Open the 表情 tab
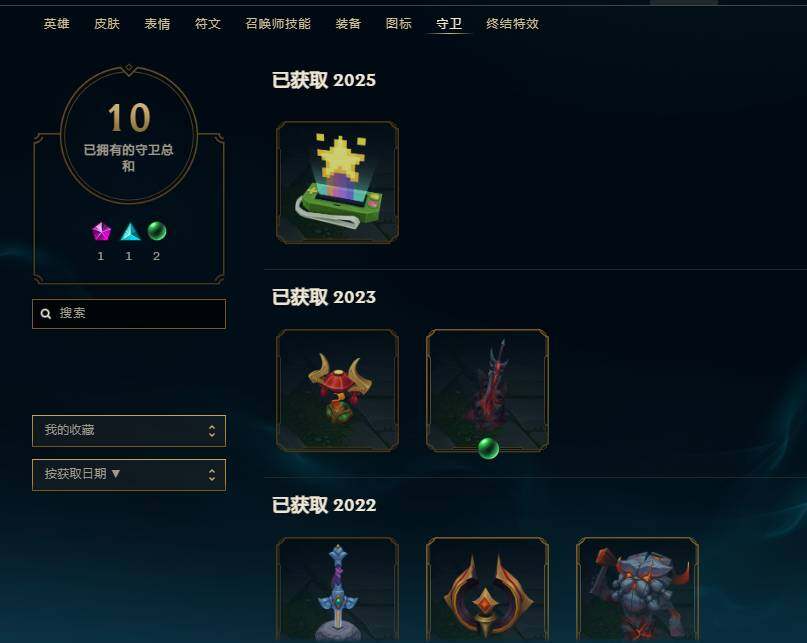Viewport: 807px width, 643px height. pos(157,24)
